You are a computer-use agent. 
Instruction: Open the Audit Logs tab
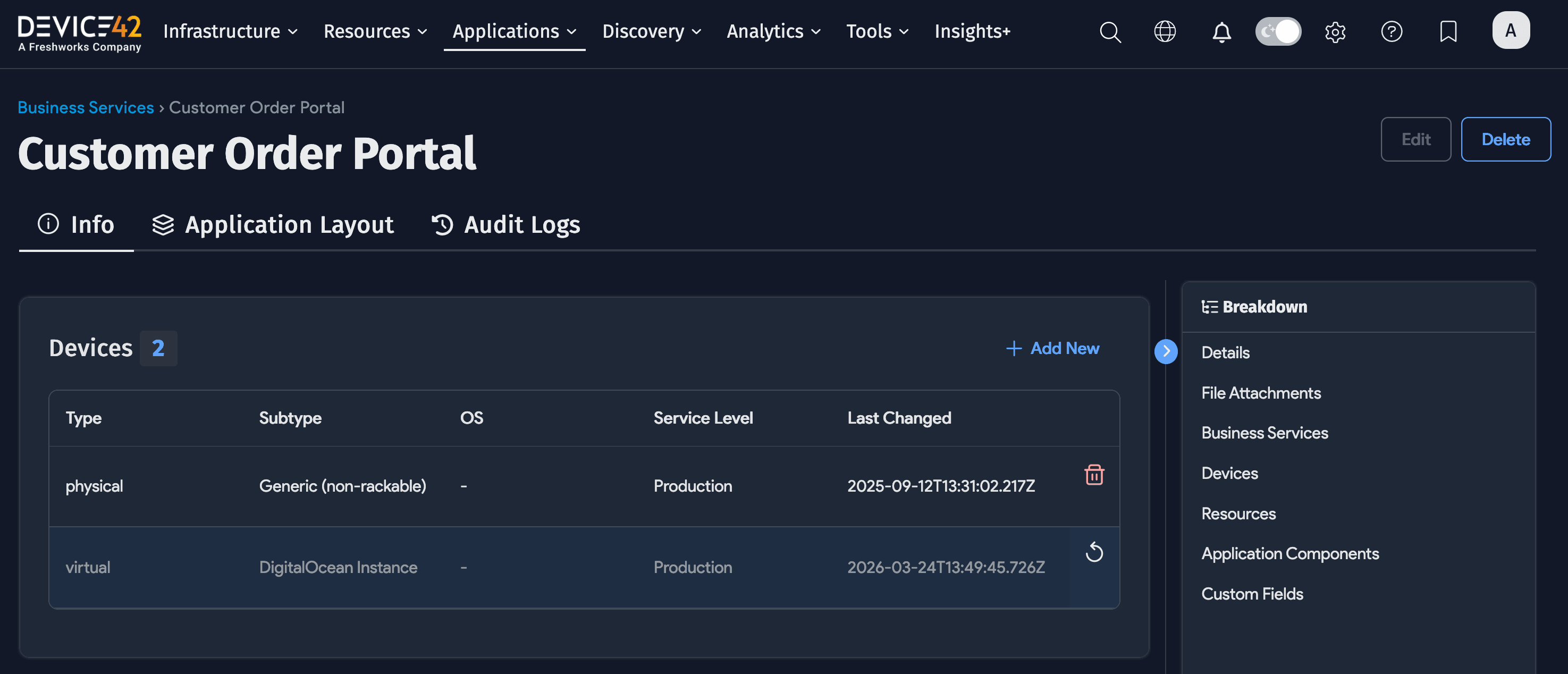[x=506, y=225]
